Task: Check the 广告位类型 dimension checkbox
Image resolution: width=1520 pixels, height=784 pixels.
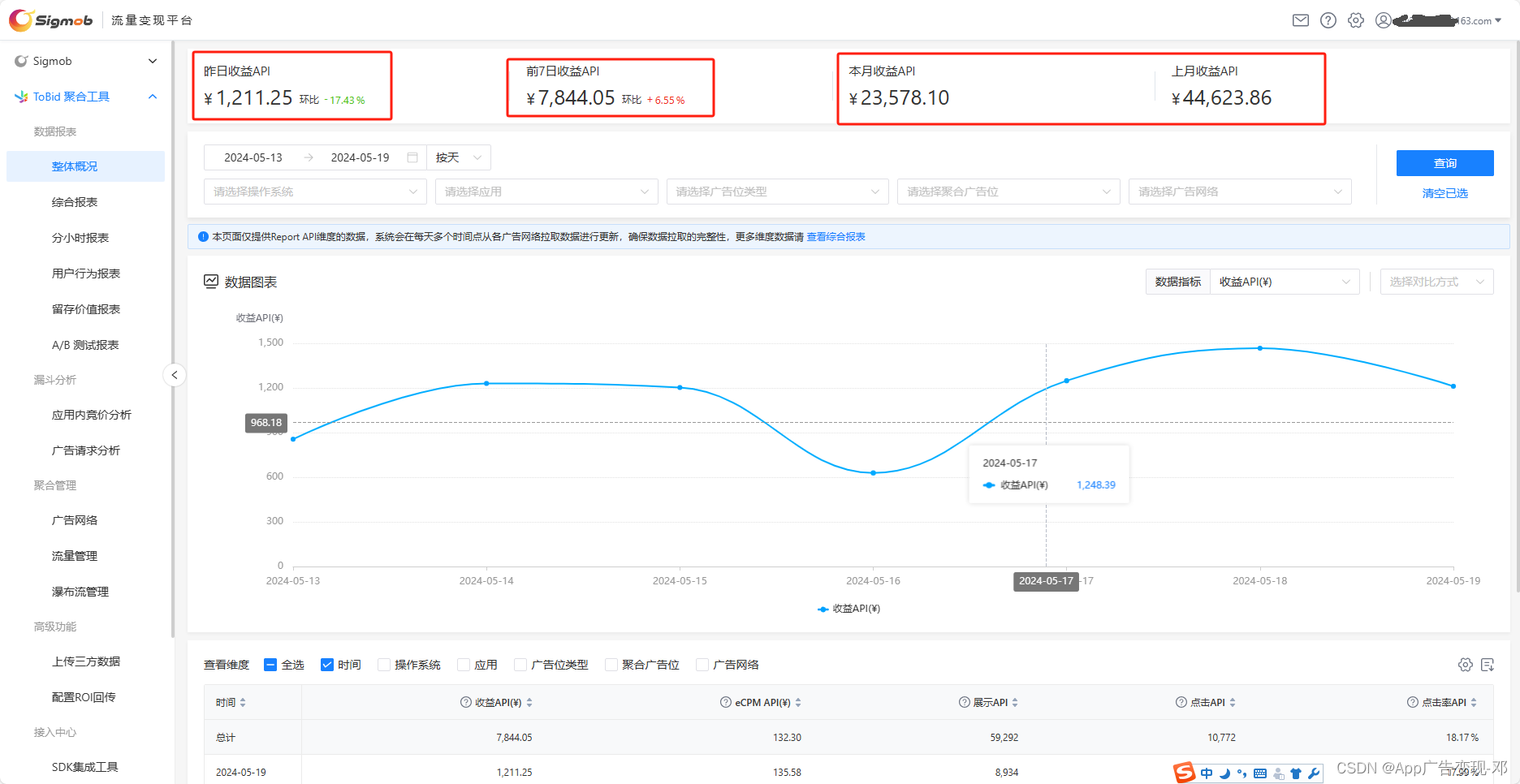Action: [520, 665]
